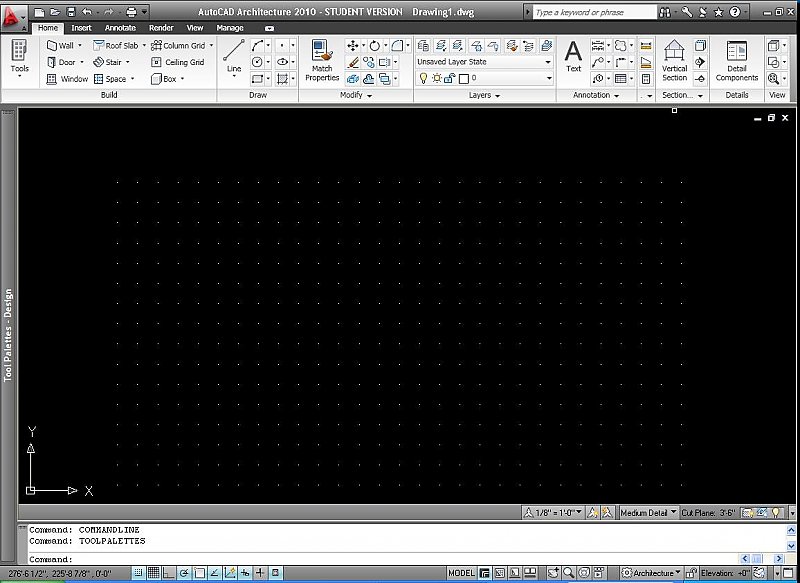800x583 pixels.
Task: Select the Arc tool in Draw panel
Action: click(x=257, y=45)
